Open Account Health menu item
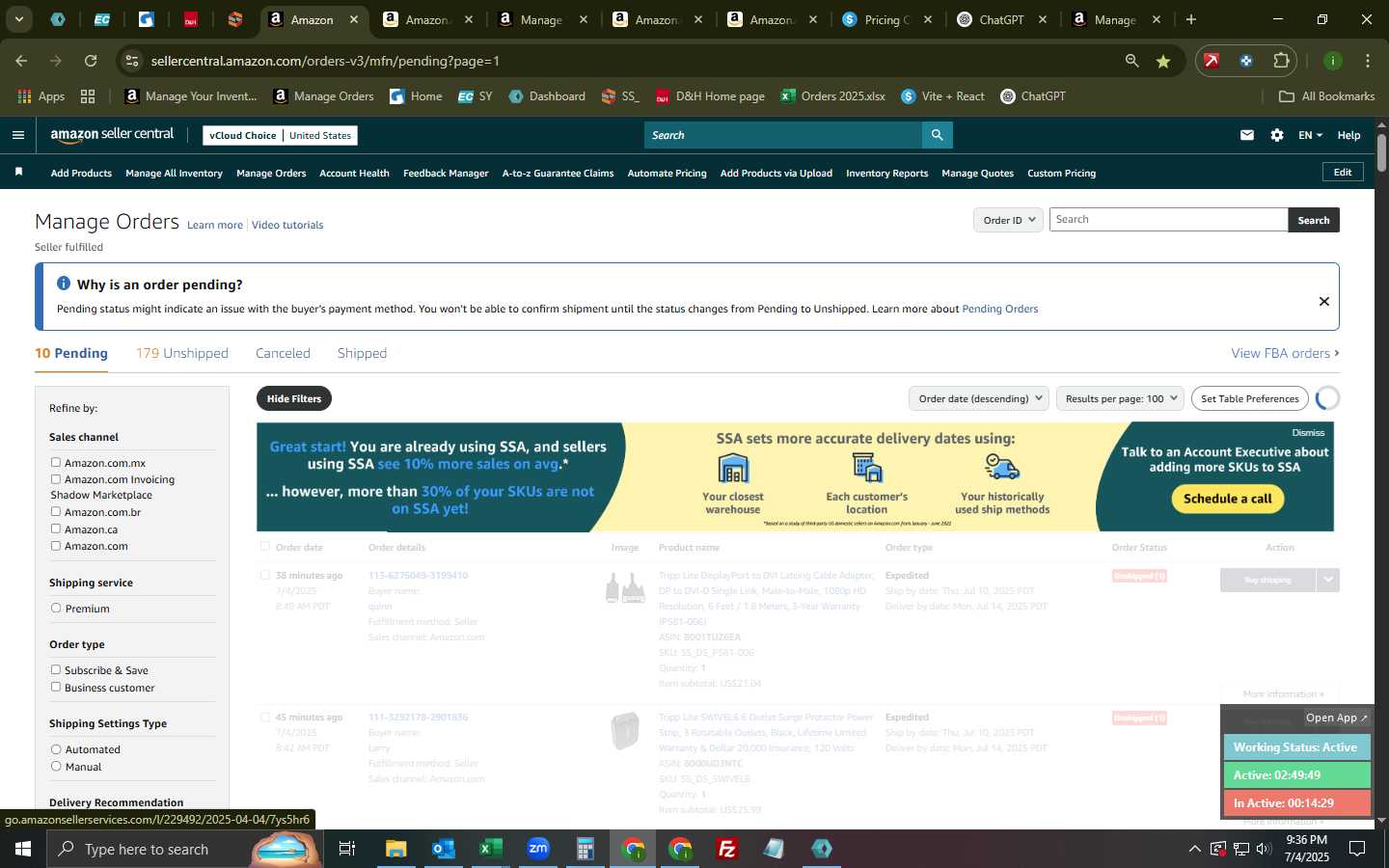 click(x=354, y=173)
